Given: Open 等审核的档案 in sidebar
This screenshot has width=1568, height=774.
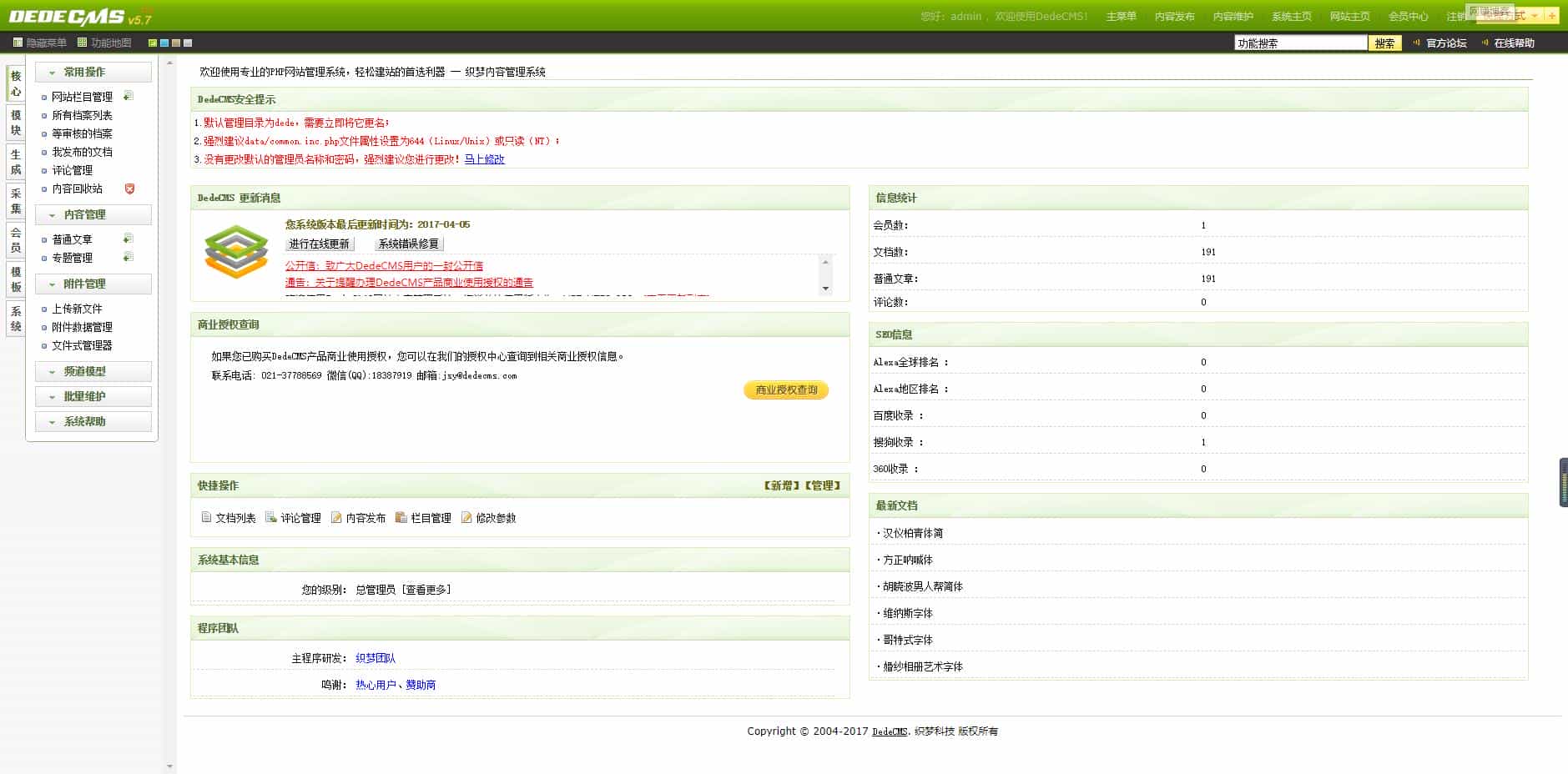Looking at the screenshot, I should tap(82, 133).
